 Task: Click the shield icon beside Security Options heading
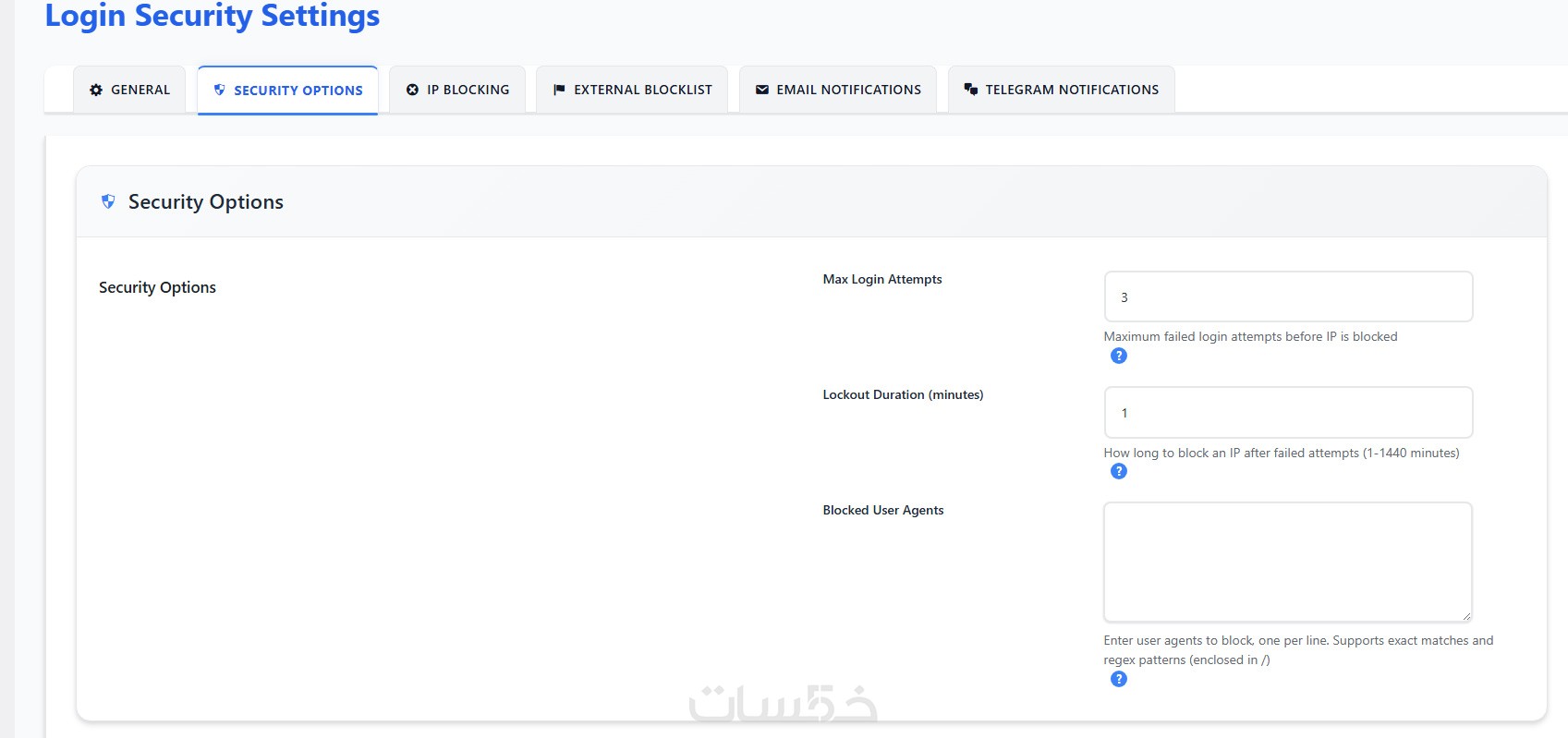[108, 201]
